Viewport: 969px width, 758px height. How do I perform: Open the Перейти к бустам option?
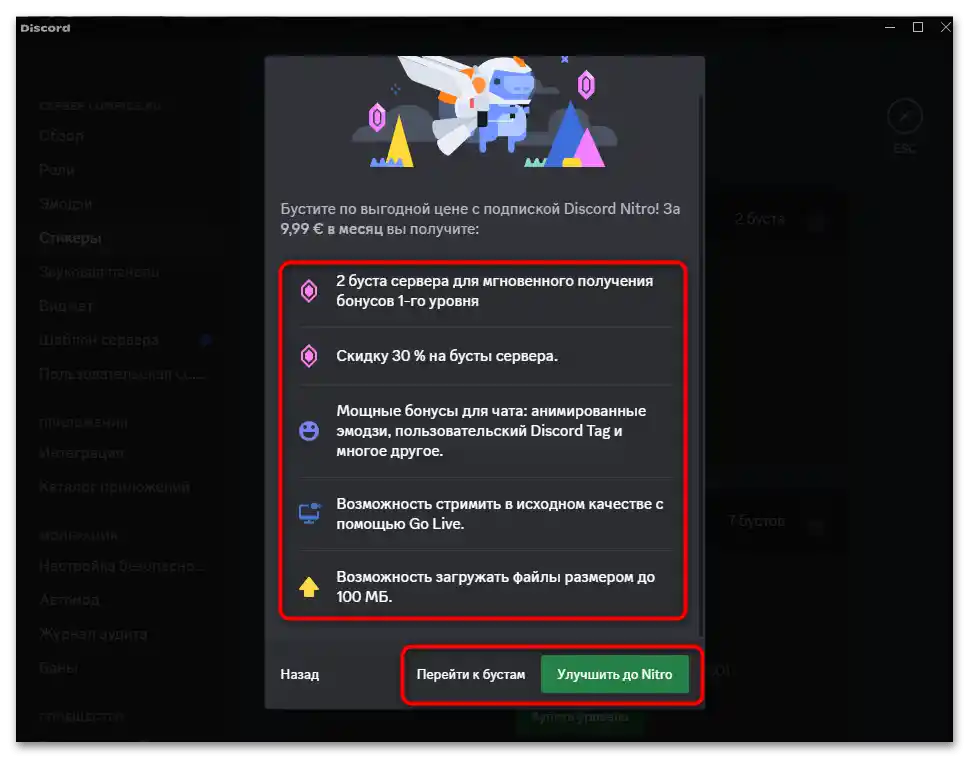tap(470, 674)
